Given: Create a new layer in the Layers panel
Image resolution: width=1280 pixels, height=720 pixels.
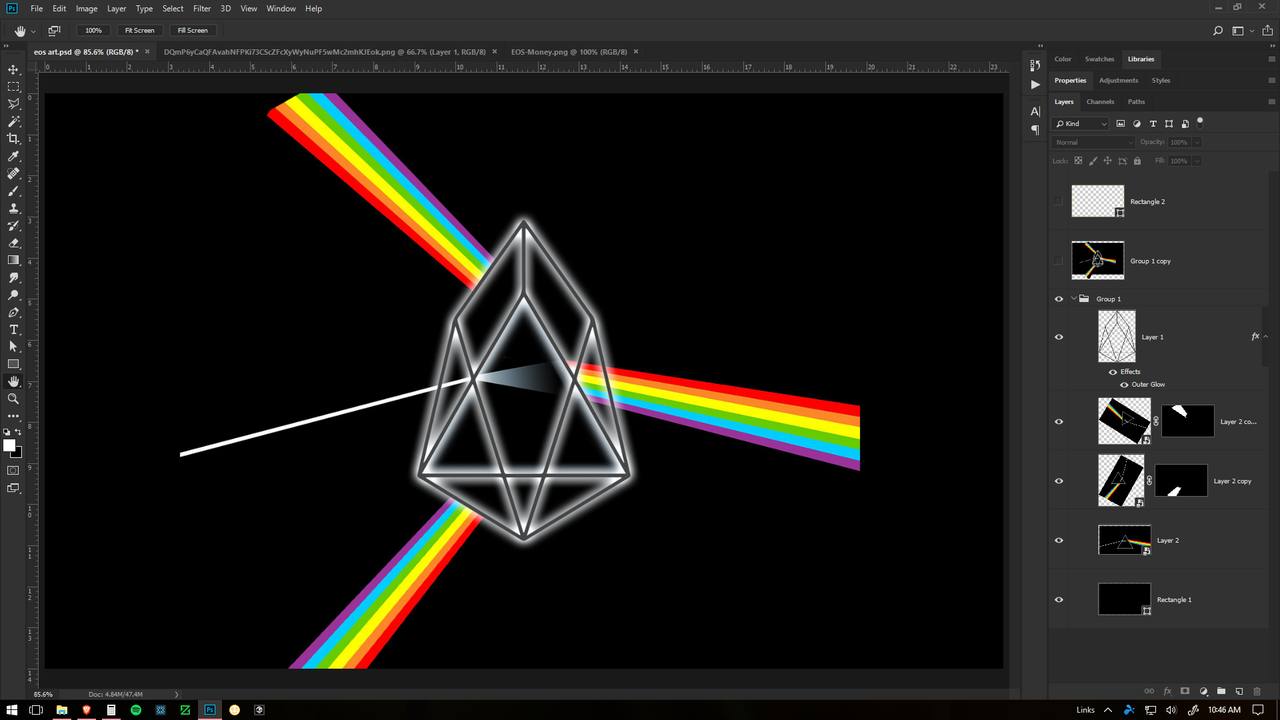Looking at the screenshot, I should pyautogui.click(x=1239, y=691).
